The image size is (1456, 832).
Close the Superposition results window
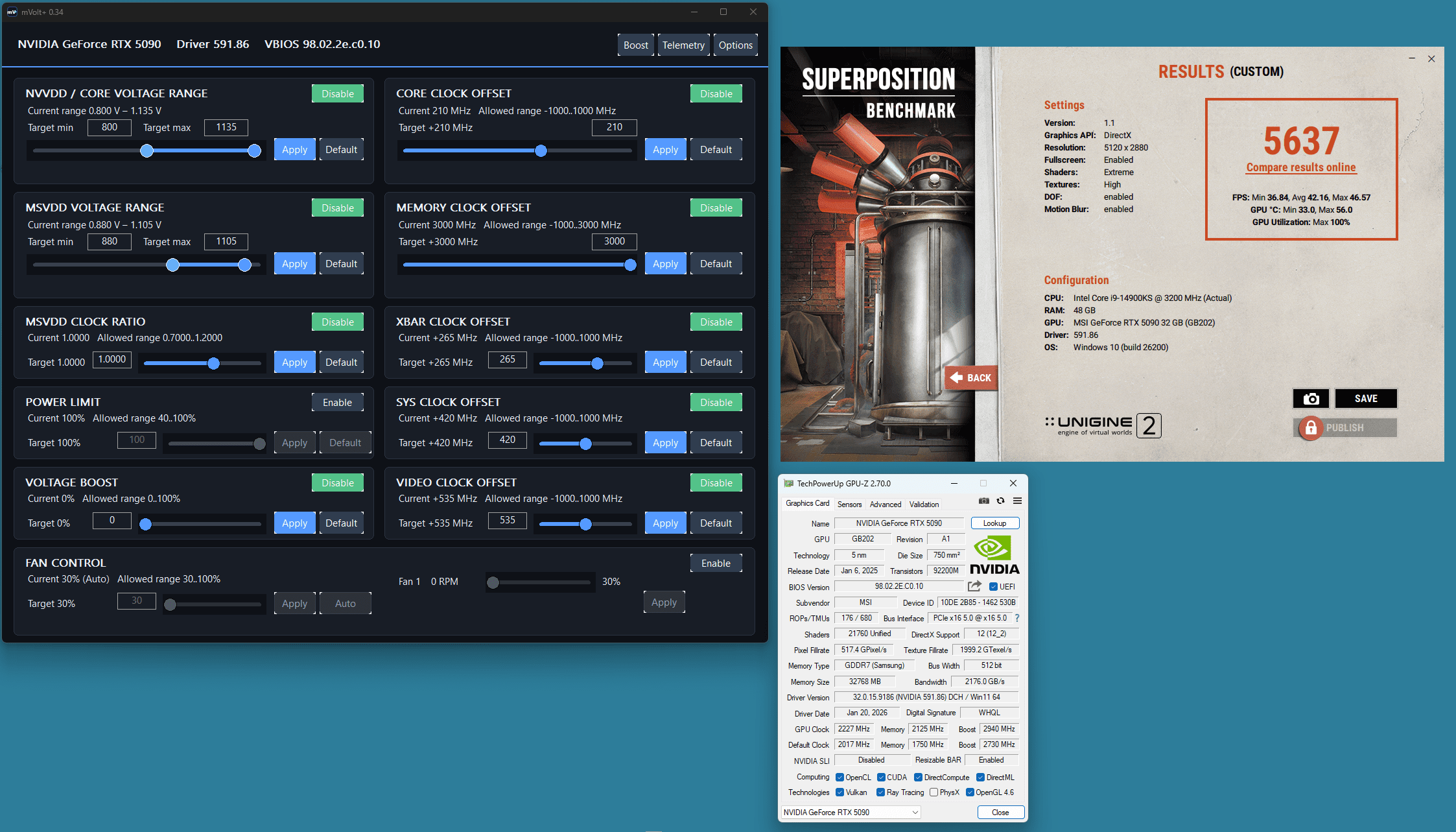click(1431, 58)
